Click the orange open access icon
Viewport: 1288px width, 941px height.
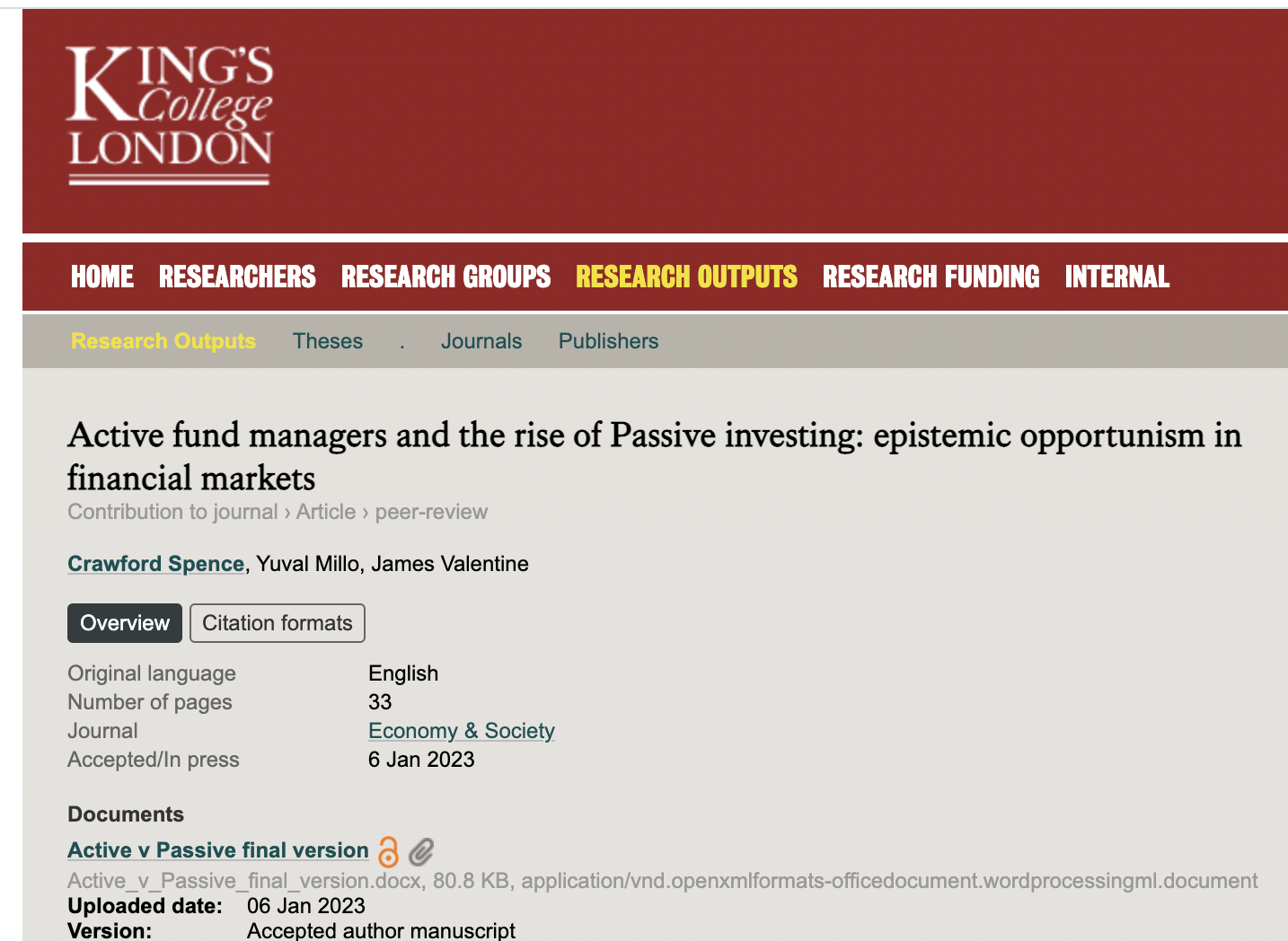tap(388, 851)
